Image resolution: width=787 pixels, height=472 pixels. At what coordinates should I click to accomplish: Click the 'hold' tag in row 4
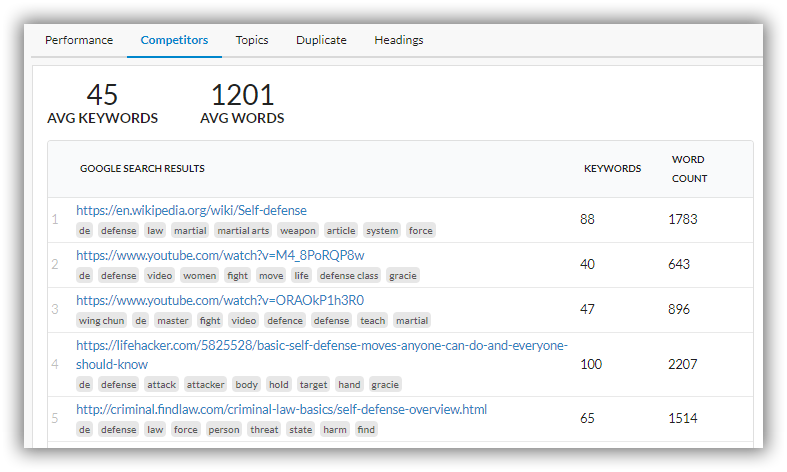click(279, 385)
